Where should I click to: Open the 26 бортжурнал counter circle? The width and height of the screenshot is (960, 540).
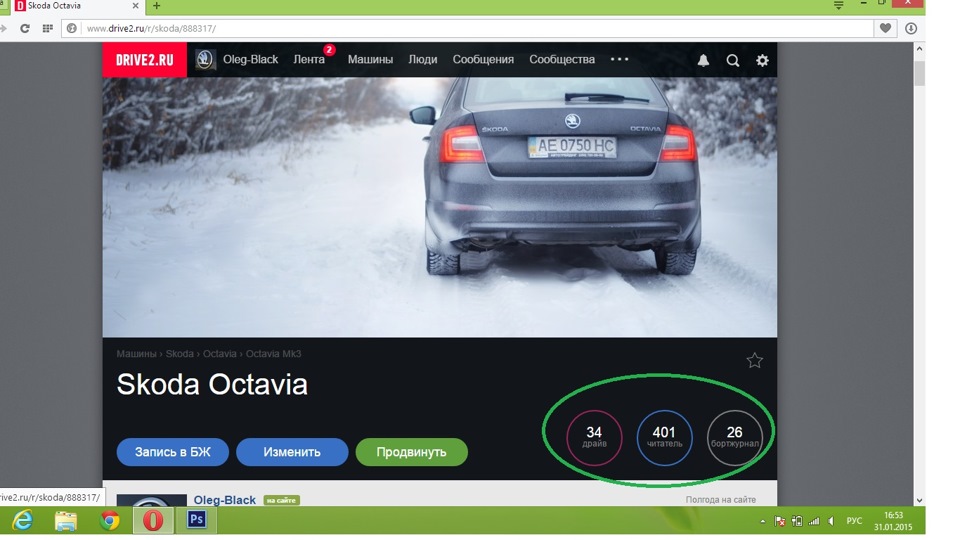pos(735,437)
